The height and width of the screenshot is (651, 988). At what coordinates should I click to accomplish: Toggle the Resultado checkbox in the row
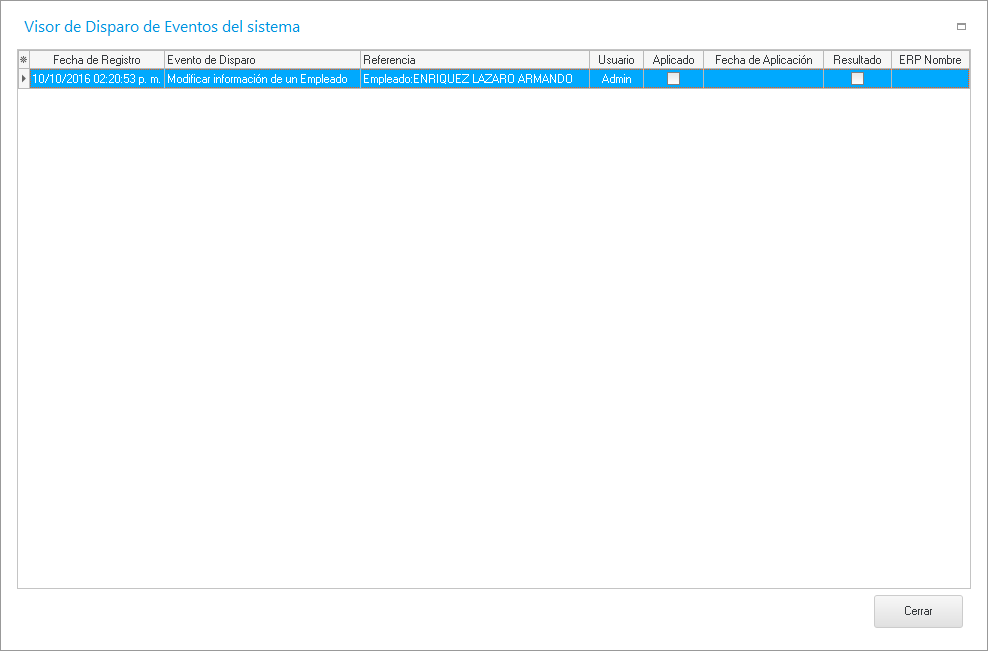point(857,79)
